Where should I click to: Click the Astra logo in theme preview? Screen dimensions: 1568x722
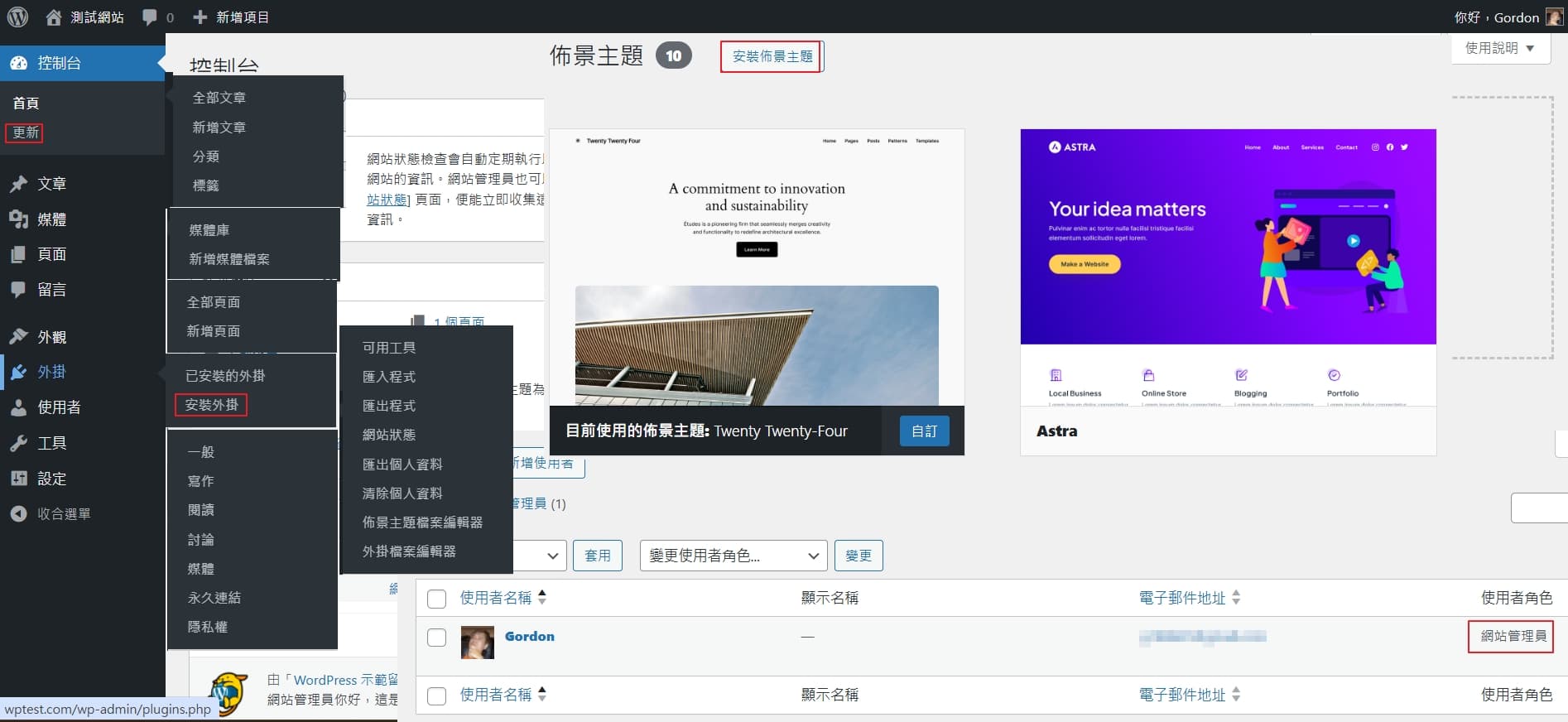pyautogui.click(x=1072, y=147)
